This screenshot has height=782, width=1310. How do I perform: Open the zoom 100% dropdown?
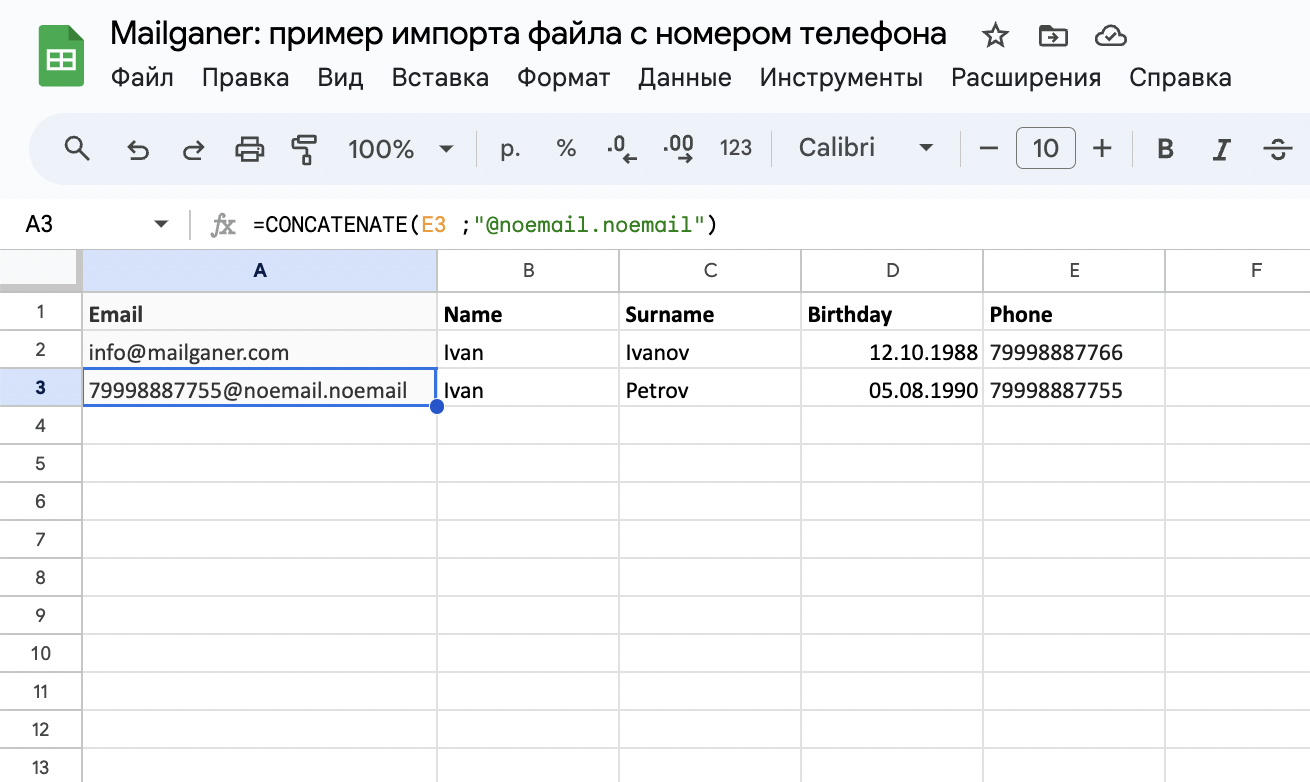400,149
